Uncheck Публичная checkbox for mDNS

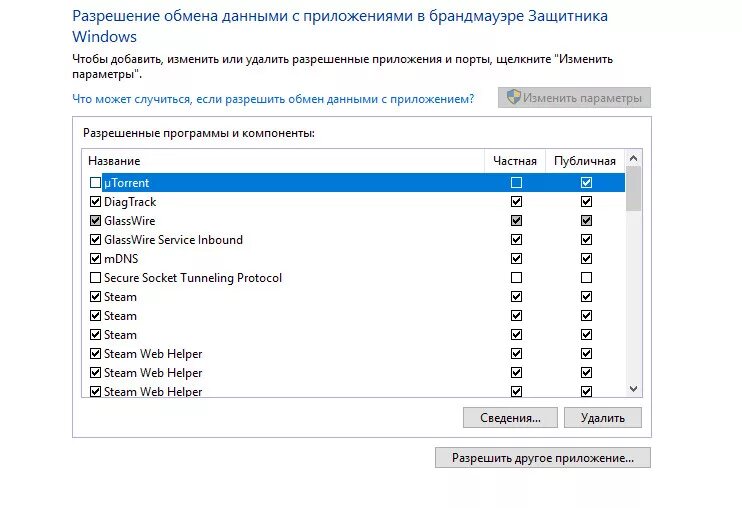click(586, 259)
